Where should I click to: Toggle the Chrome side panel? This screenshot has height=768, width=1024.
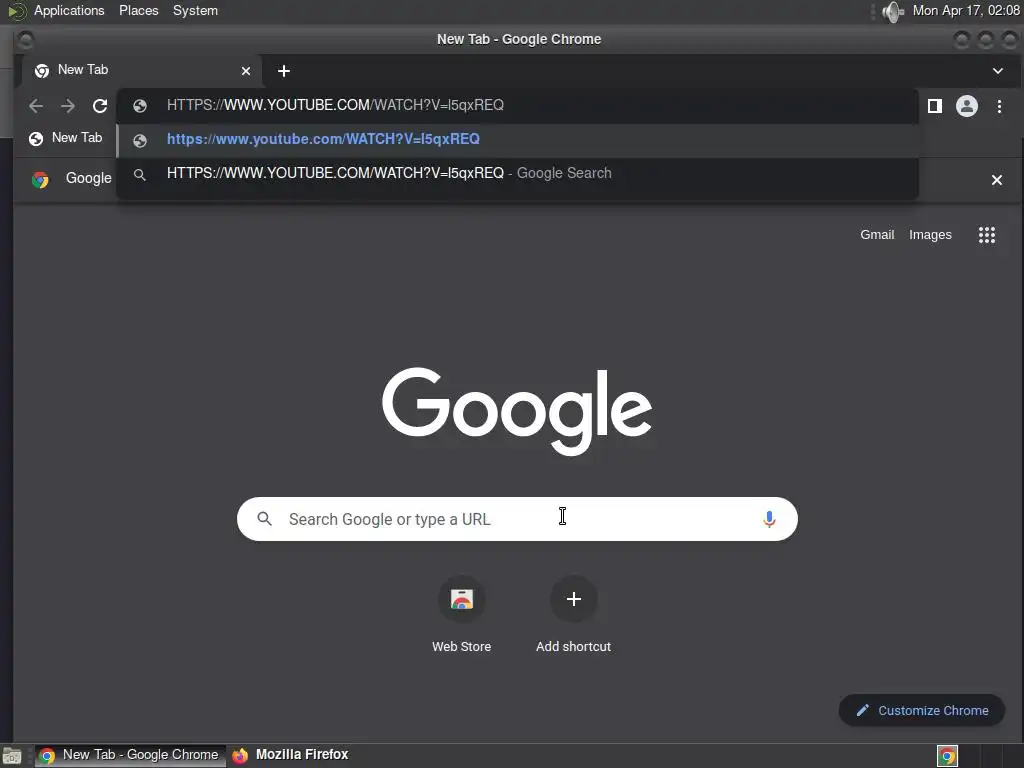click(x=935, y=106)
